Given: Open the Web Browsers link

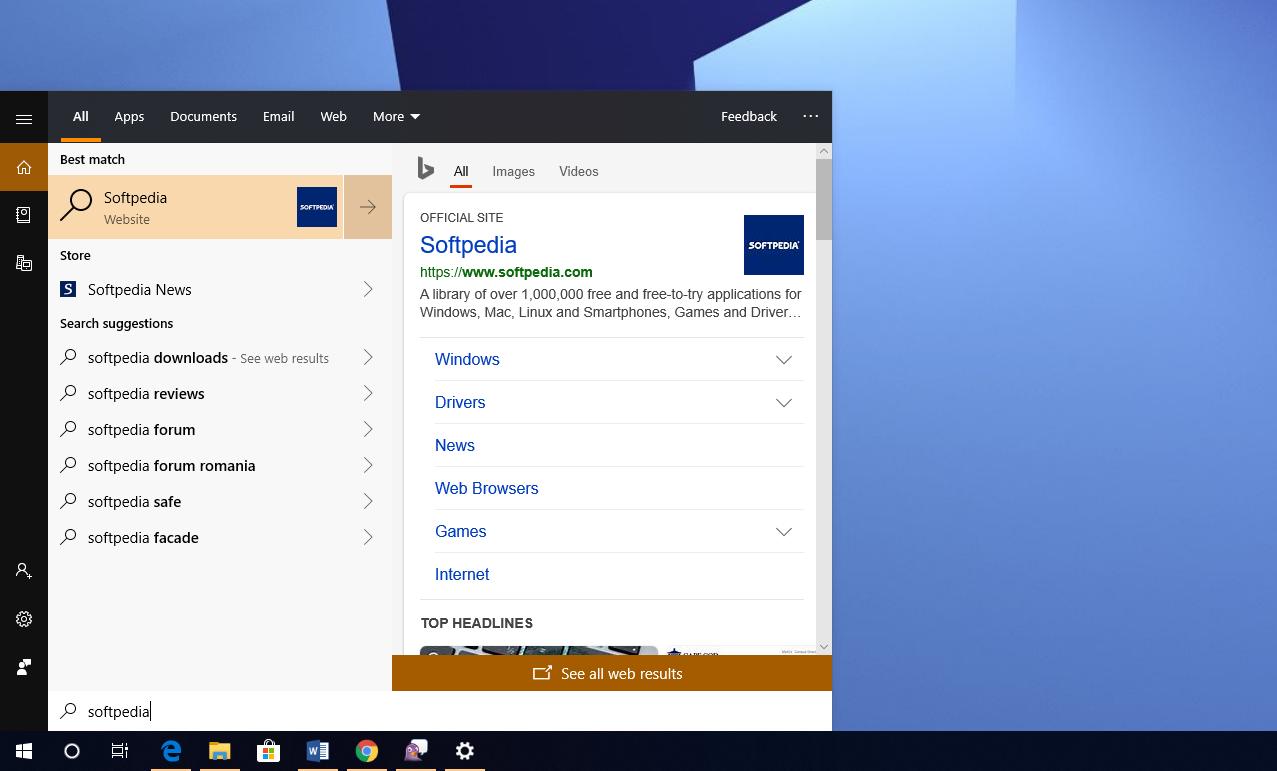Looking at the screenshot, I should [487, 488].
